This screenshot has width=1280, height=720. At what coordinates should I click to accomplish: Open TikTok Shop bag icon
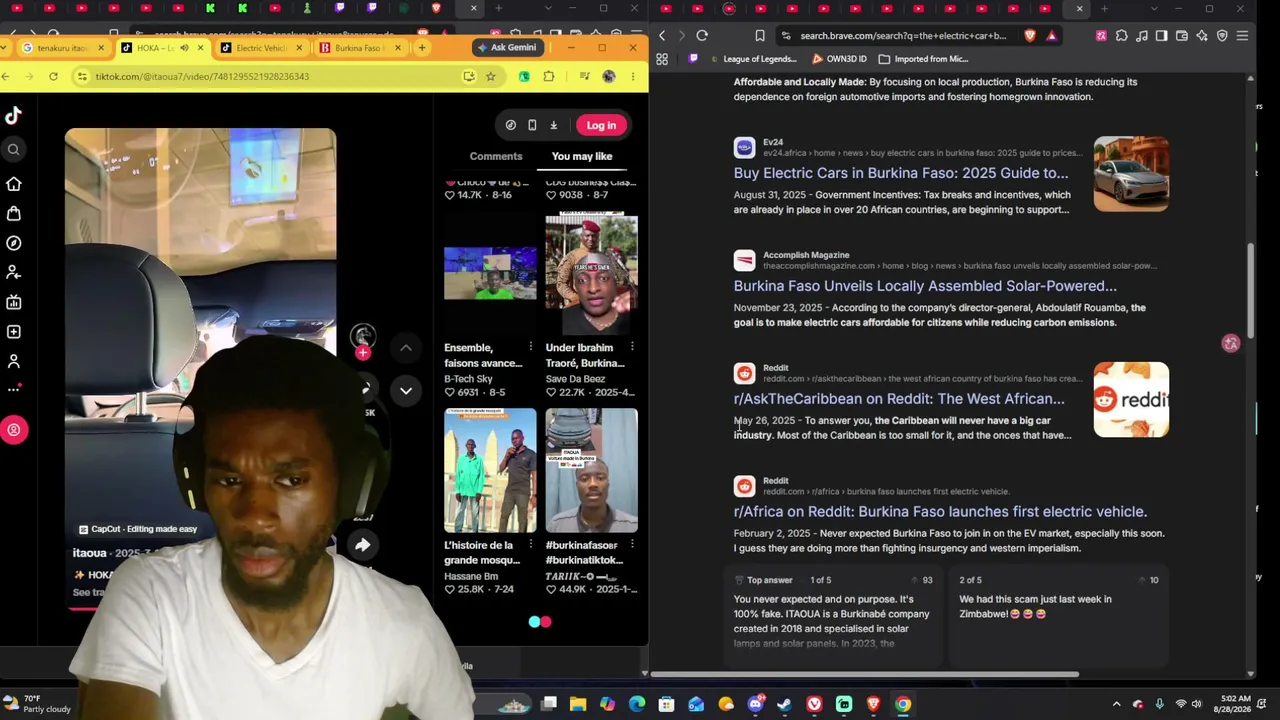[14, 214]
